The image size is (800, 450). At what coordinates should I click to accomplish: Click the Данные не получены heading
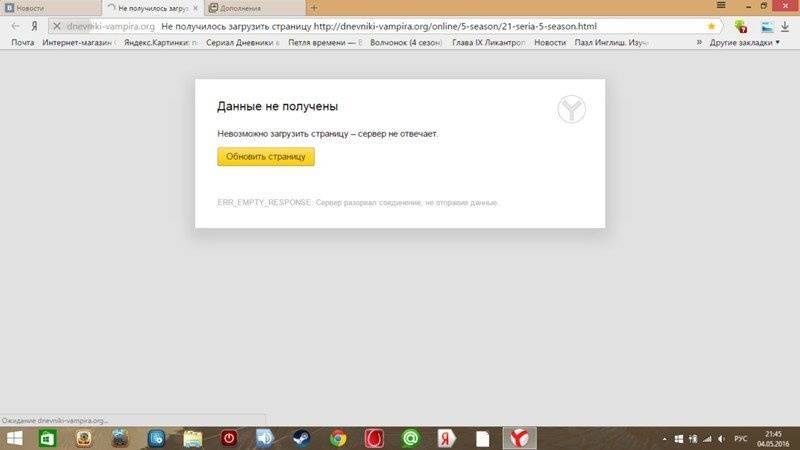click(277, 106)
